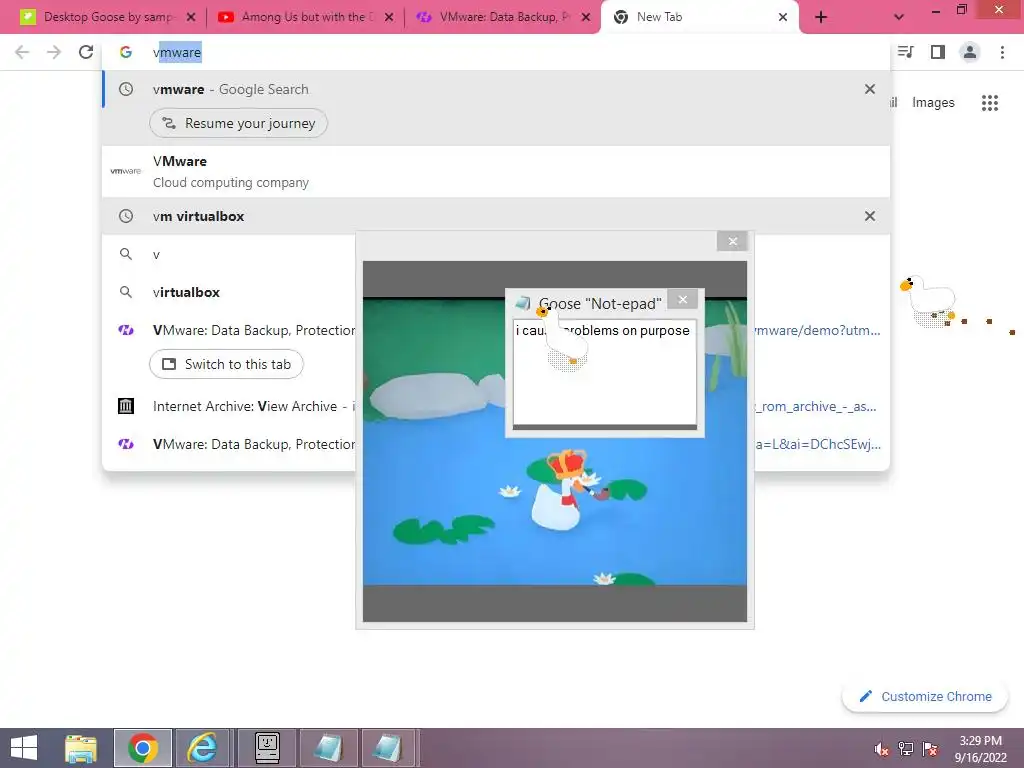
Task: Click Switch to this tab button
Action: click(226, 364)
